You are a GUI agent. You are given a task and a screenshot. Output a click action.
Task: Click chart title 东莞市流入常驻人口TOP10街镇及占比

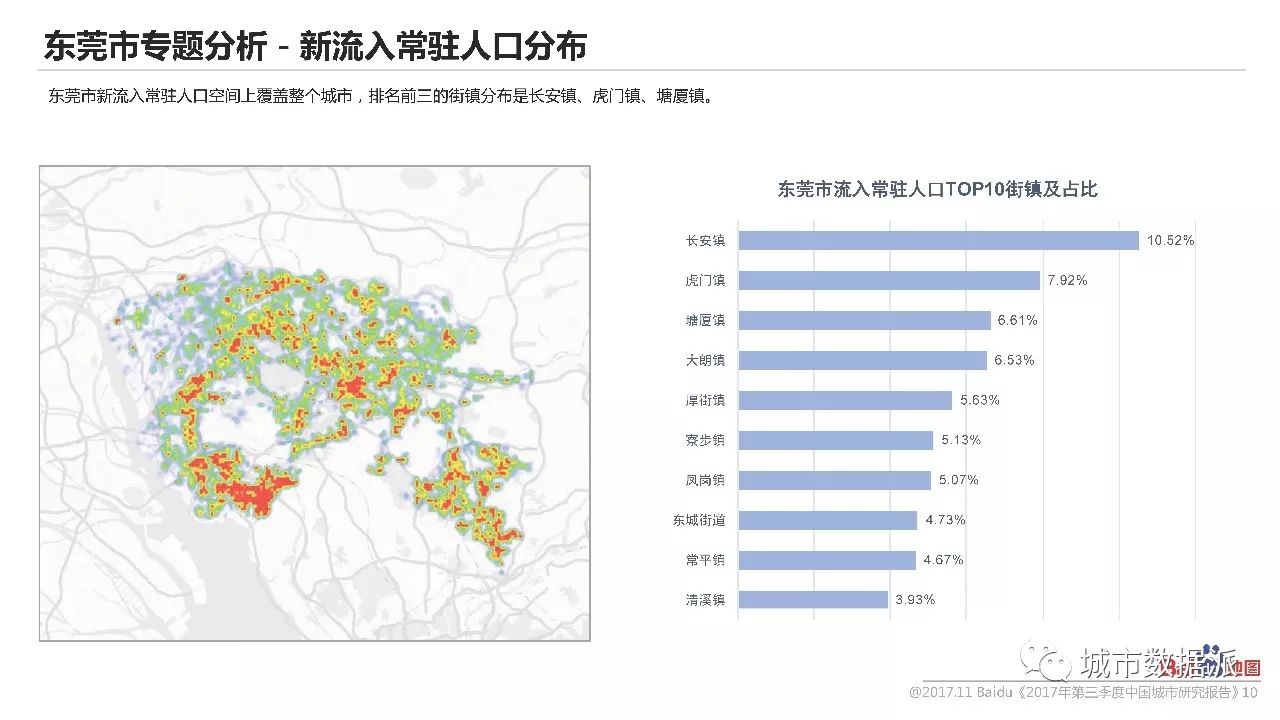point(937,190)
